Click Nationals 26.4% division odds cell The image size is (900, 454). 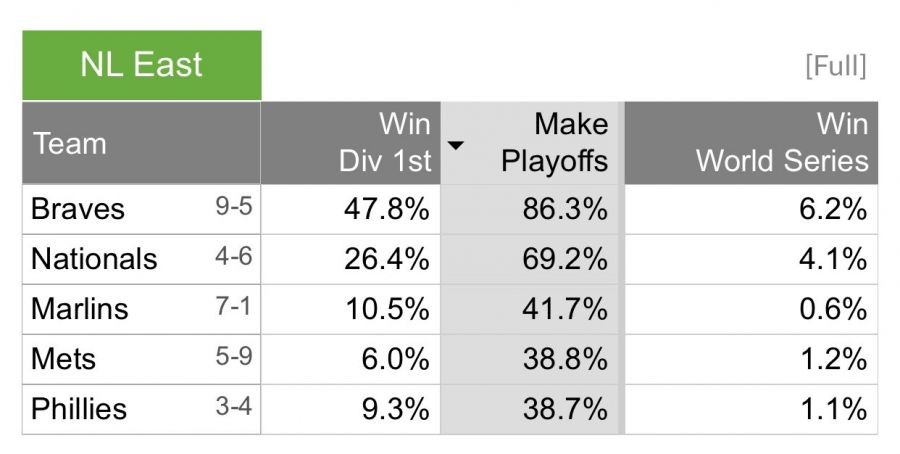387,259
